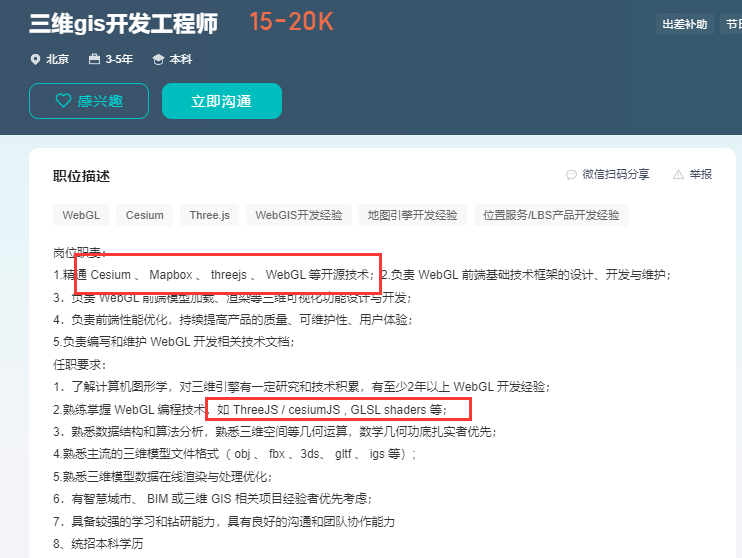Click the briefcase icon beside 3-5年

click(95, 59)
